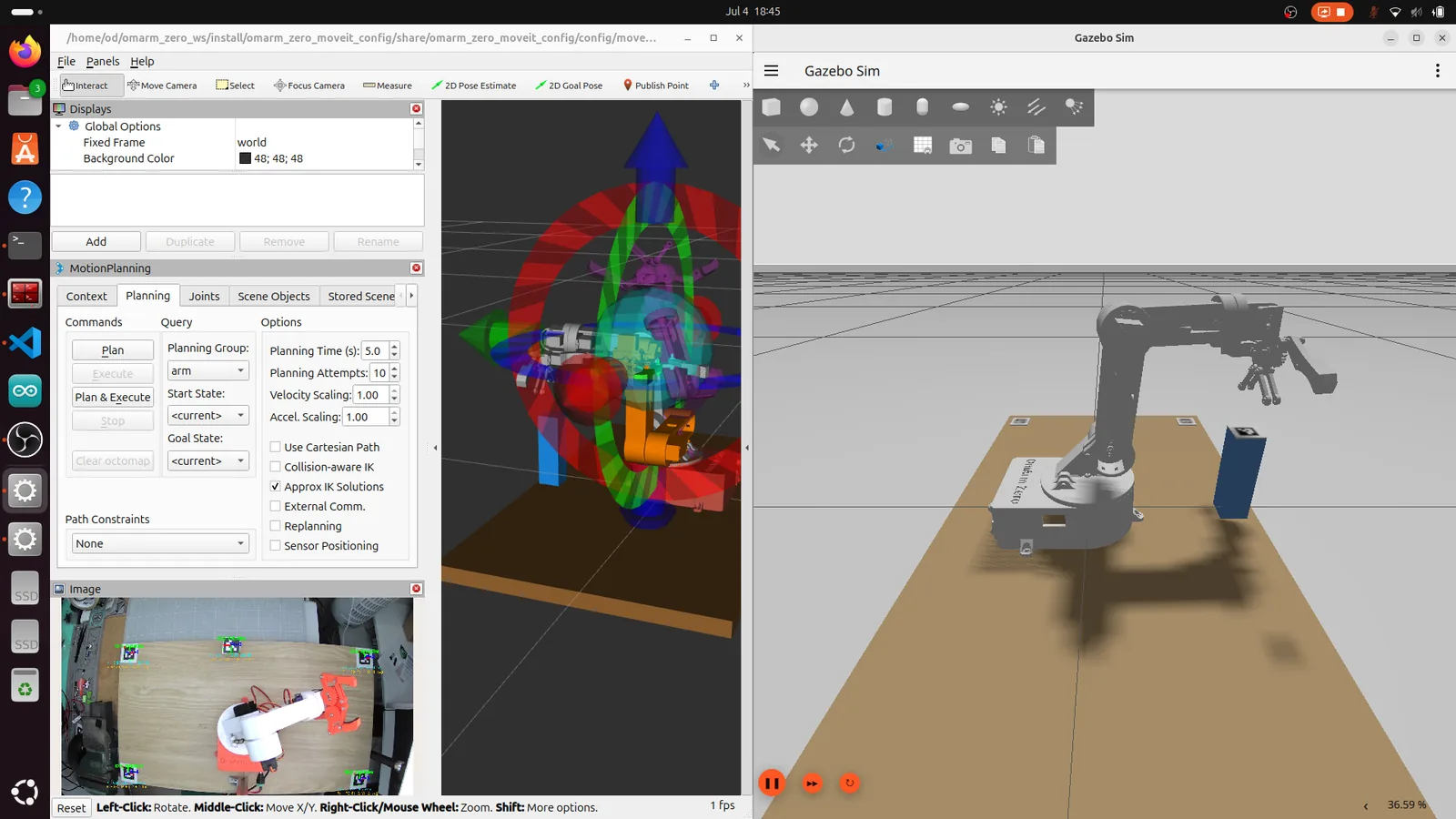Click the Plan & Execute button
The image size is (1456, 819).
113,397
